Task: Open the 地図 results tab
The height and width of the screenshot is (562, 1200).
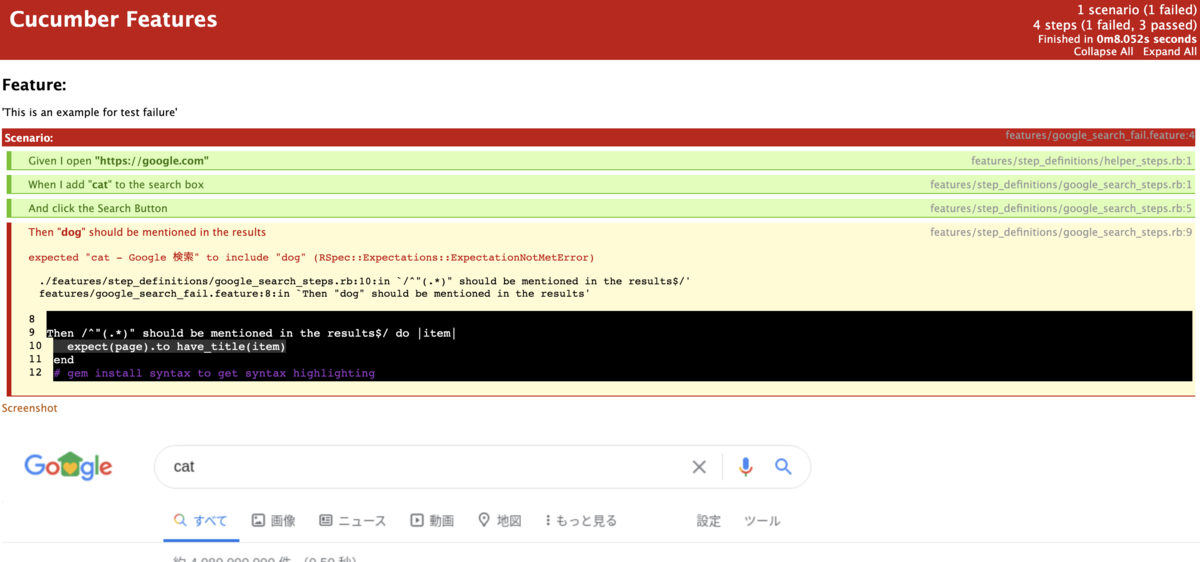Action: pyautogui.click(x=499, y=521)
